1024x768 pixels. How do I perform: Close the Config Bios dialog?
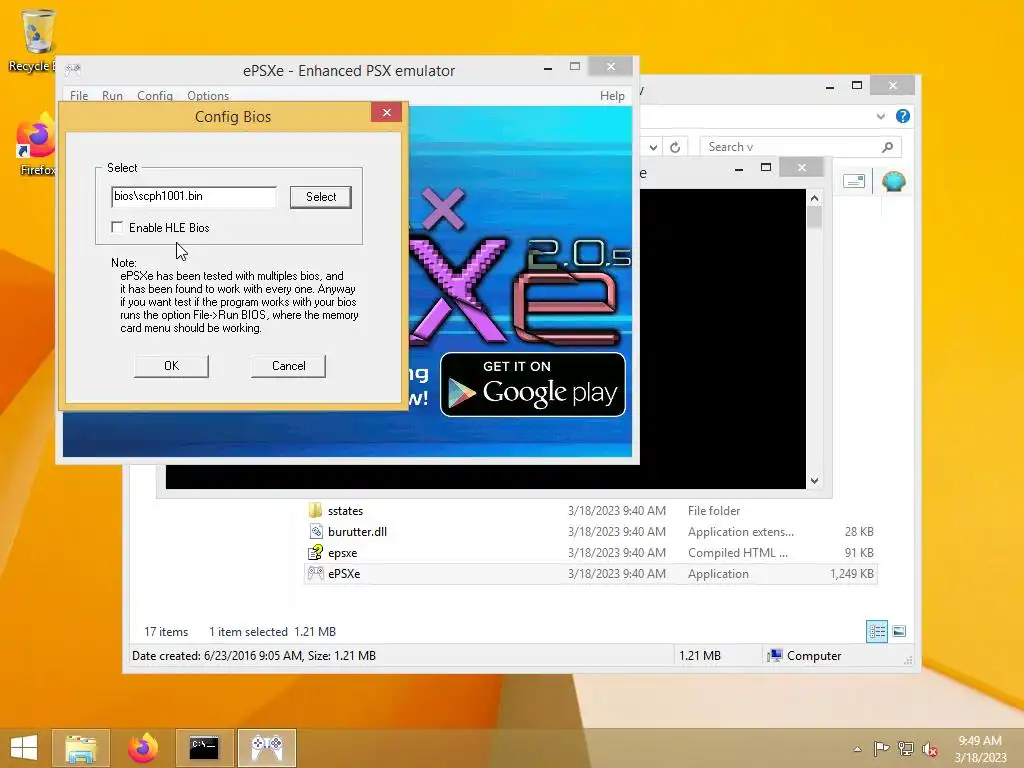point(387,112)
